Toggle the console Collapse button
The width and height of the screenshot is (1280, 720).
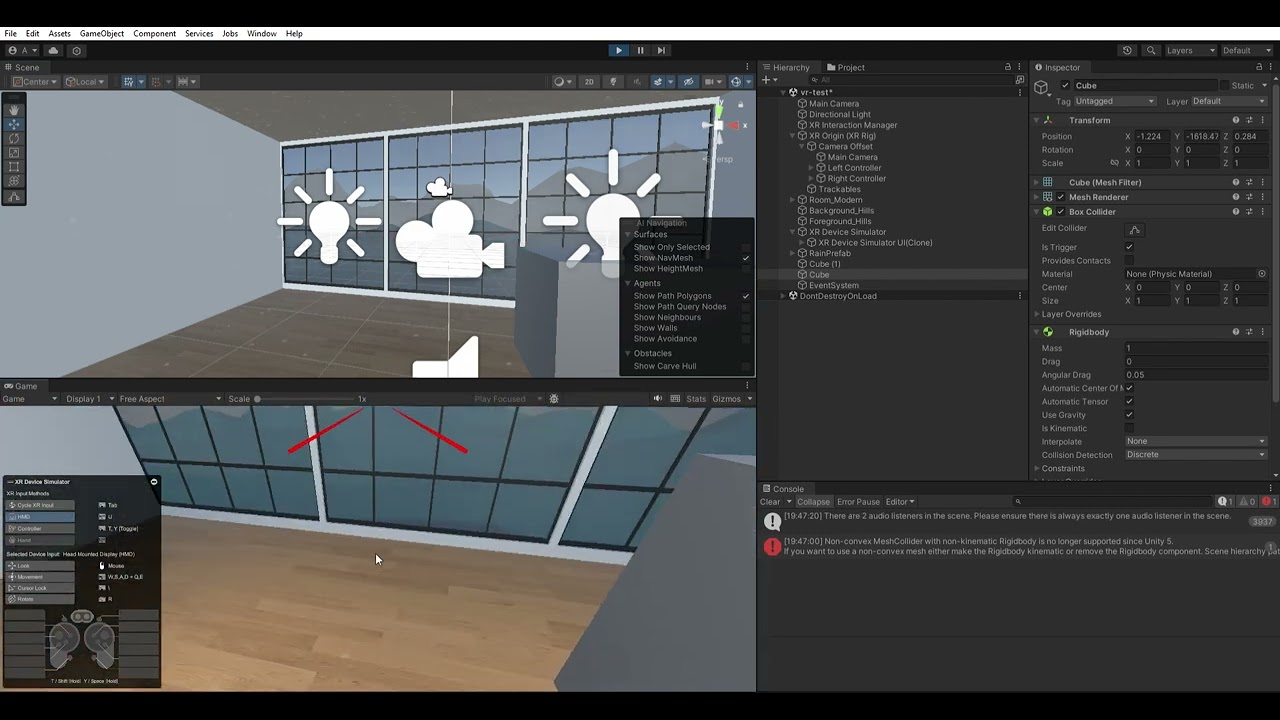[813, 502]
